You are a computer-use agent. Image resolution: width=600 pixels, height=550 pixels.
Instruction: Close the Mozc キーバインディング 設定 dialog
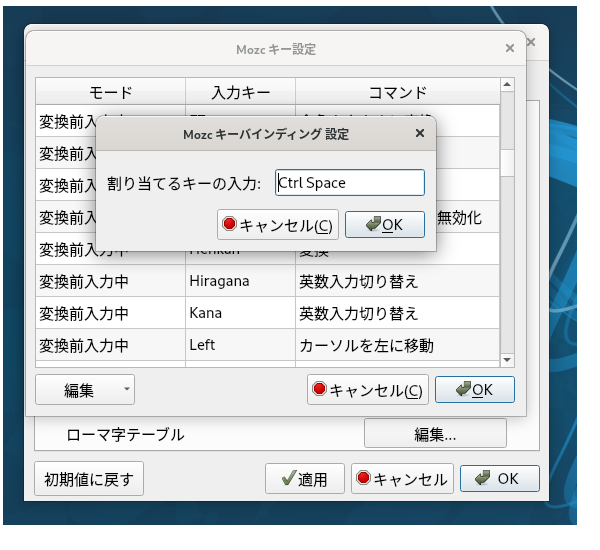click(420, 133)
